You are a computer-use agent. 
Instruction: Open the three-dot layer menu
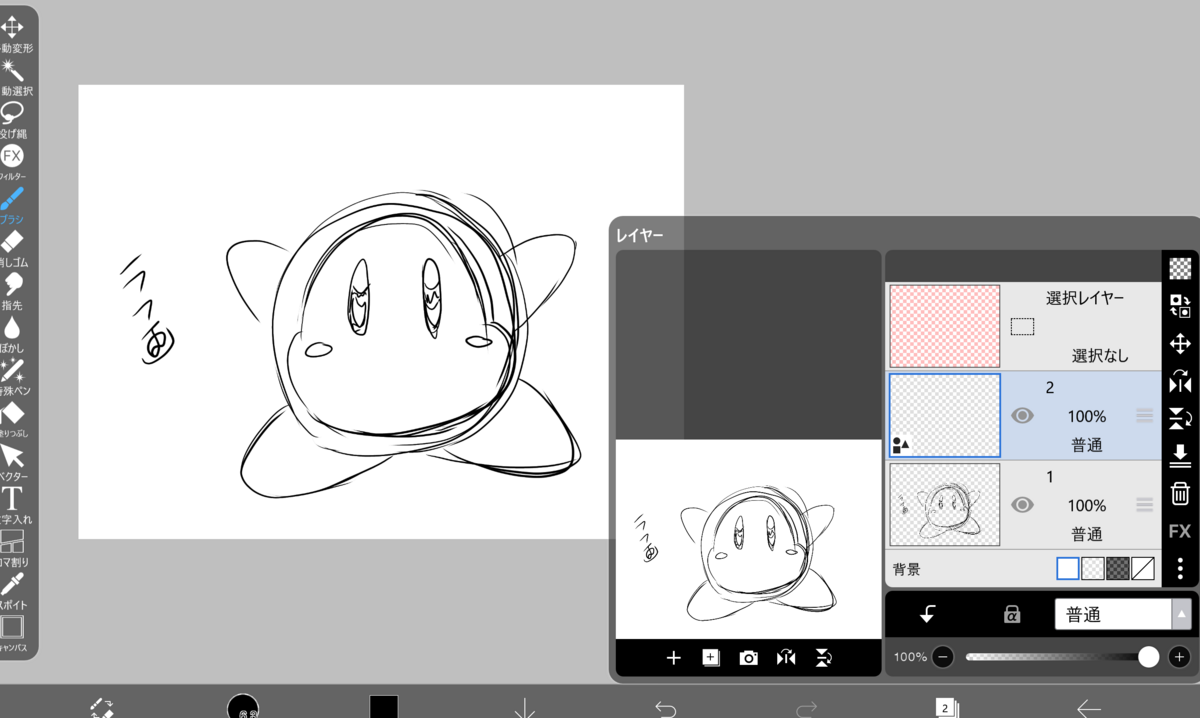tap(1180, 568)
